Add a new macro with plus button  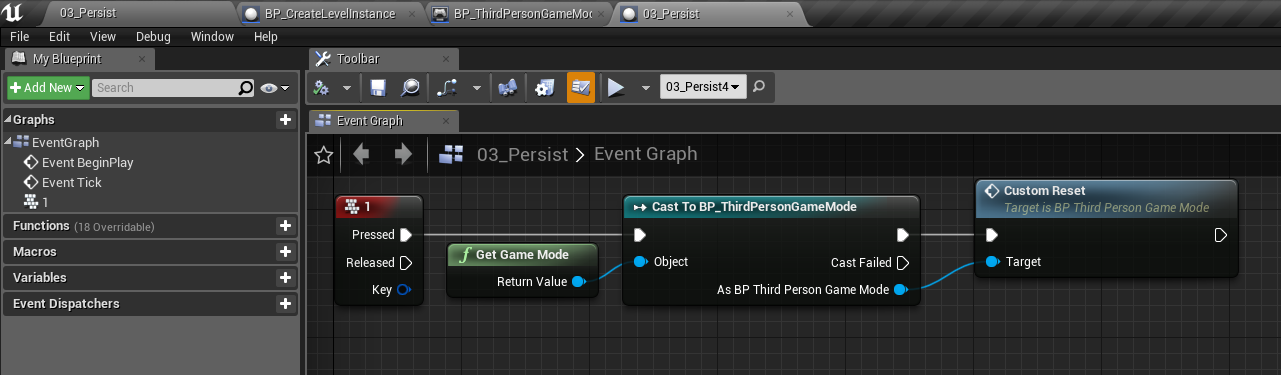(285, 252)
